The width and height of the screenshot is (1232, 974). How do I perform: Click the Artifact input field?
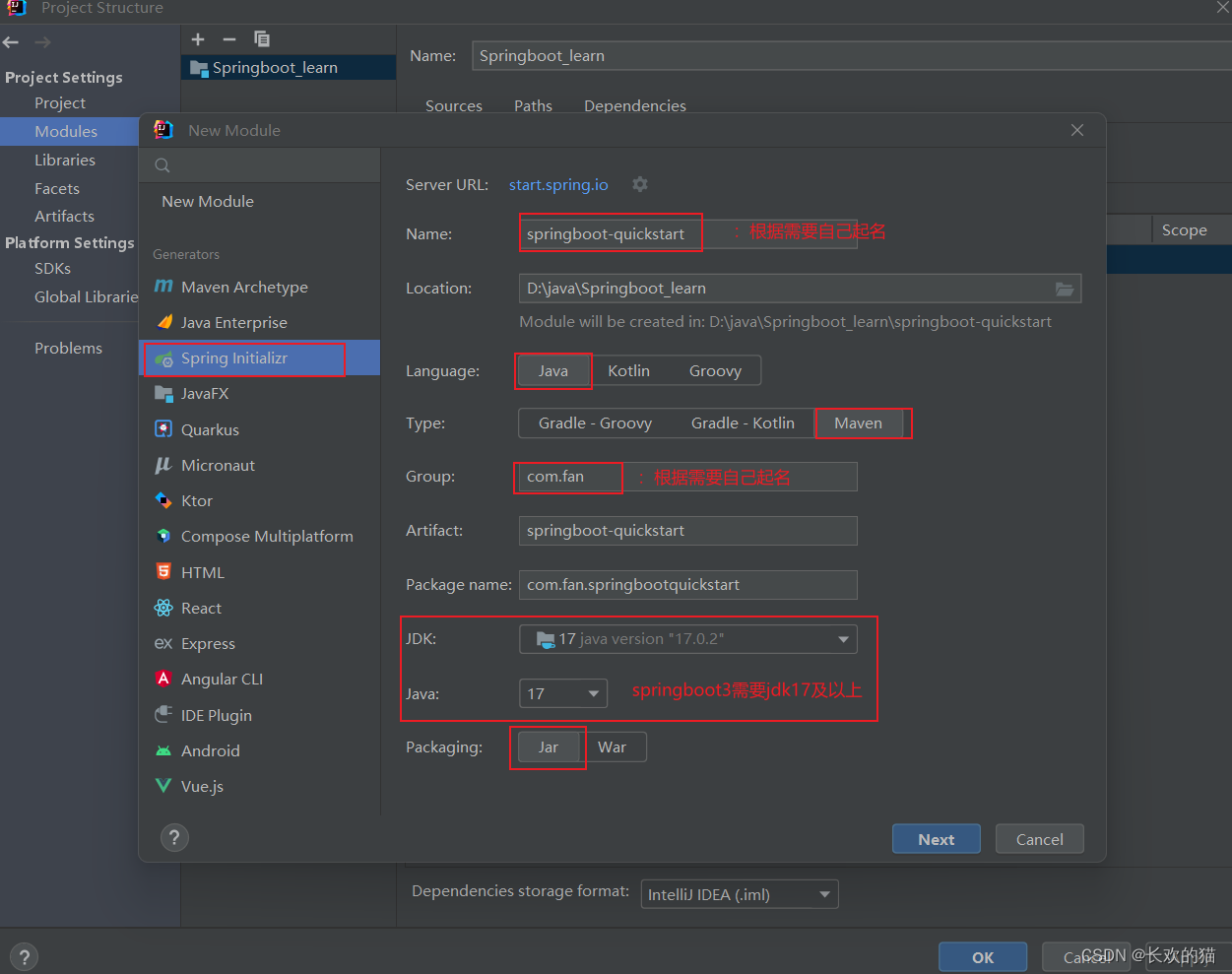(687, 531)
